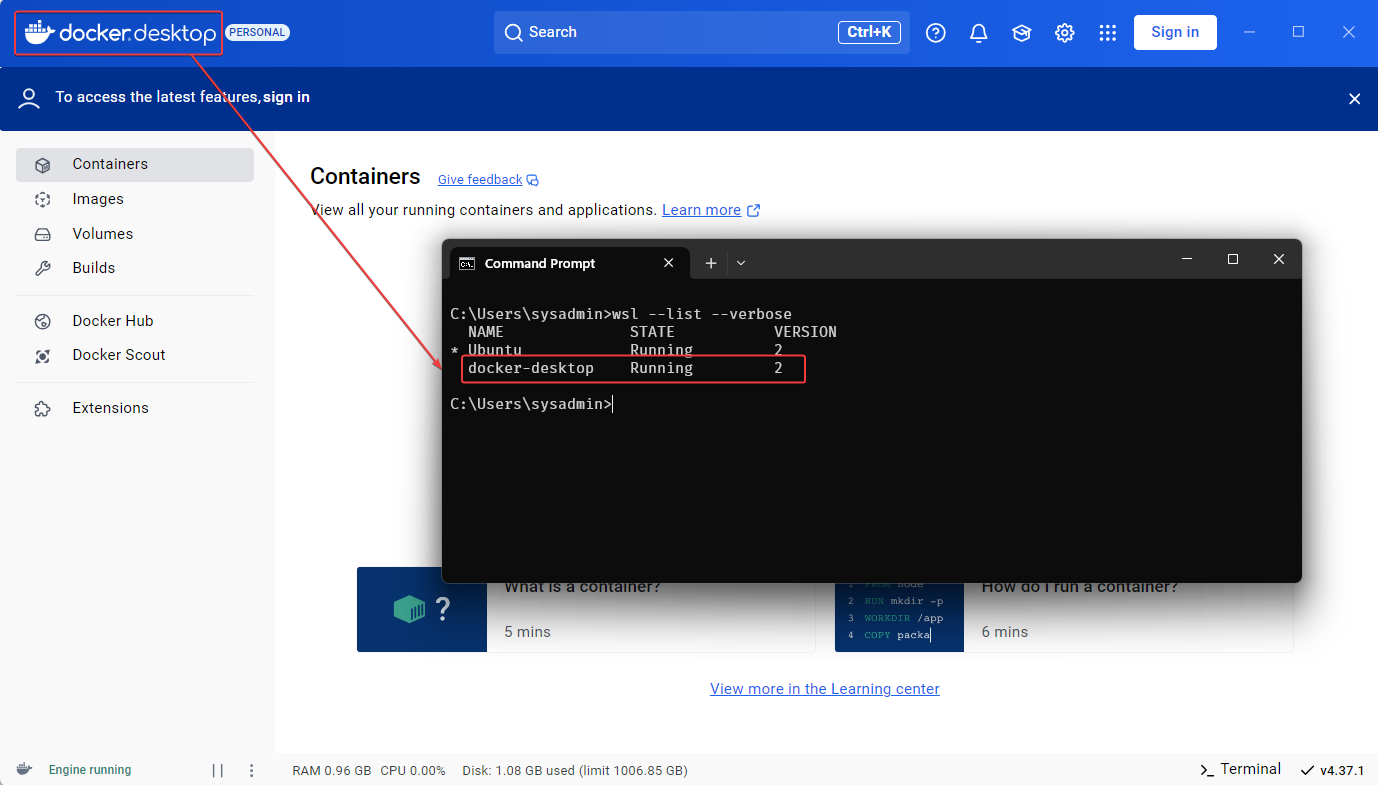Click the search bar
The width and height of the screenshot is (1378, 785).
701,32
